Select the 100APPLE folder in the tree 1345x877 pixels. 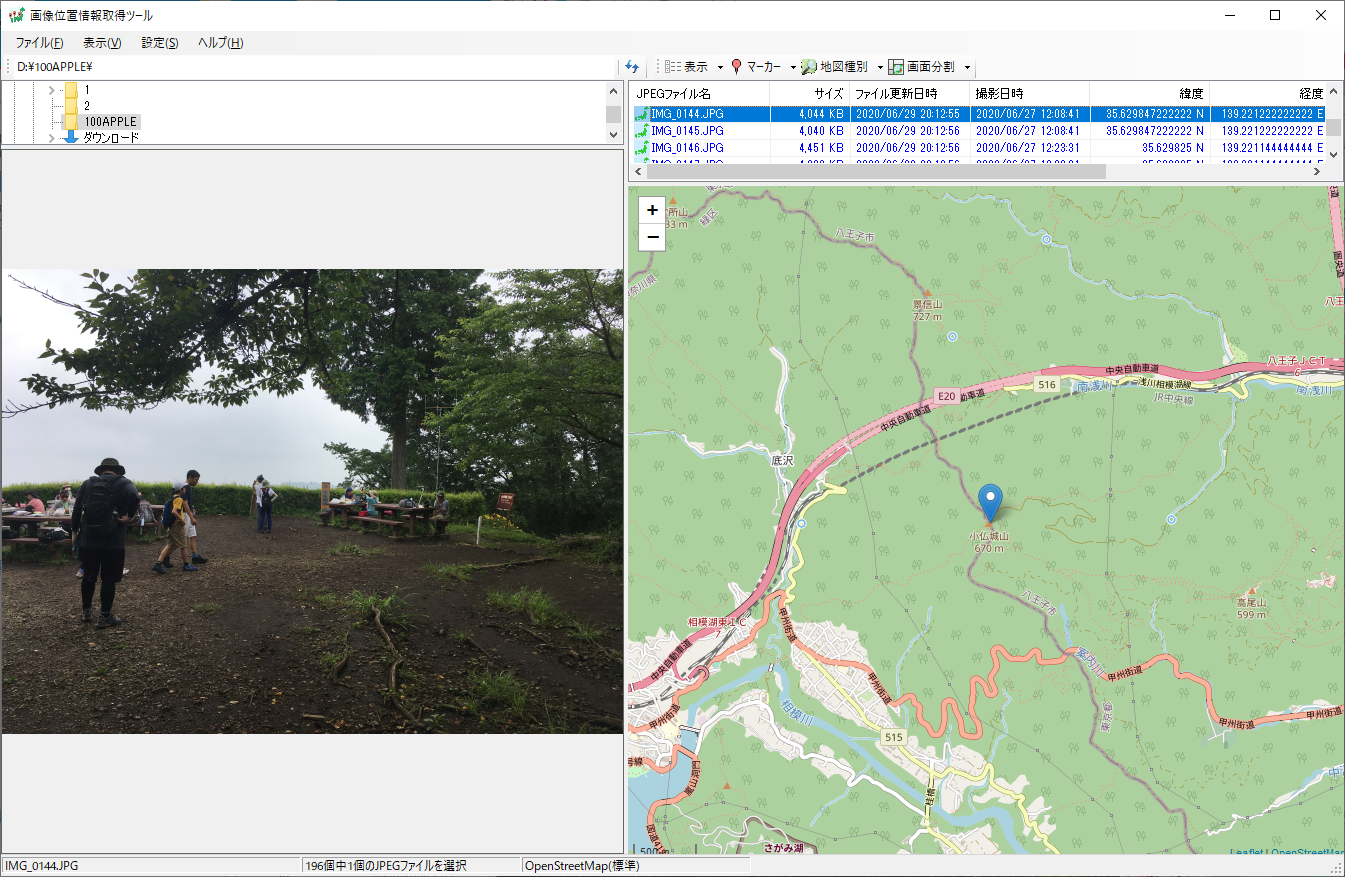(110, 121)
